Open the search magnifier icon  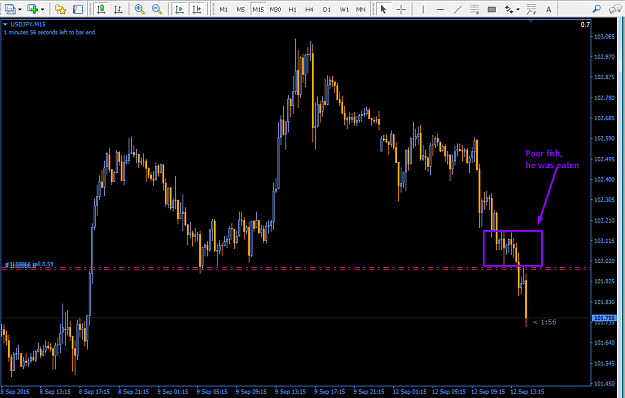[596, 9]
